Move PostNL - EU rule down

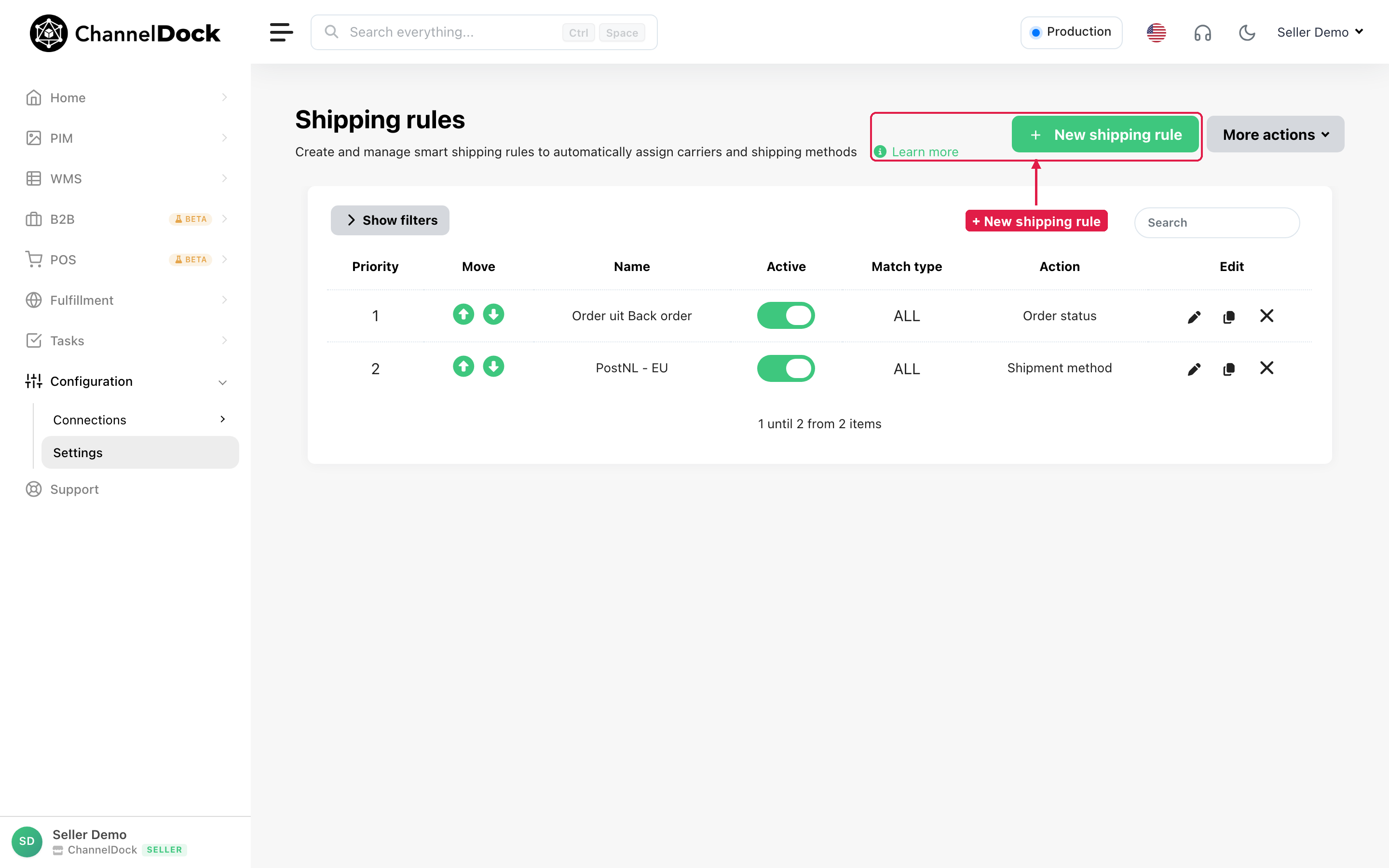pyautogui.click(x=493, y=367)
